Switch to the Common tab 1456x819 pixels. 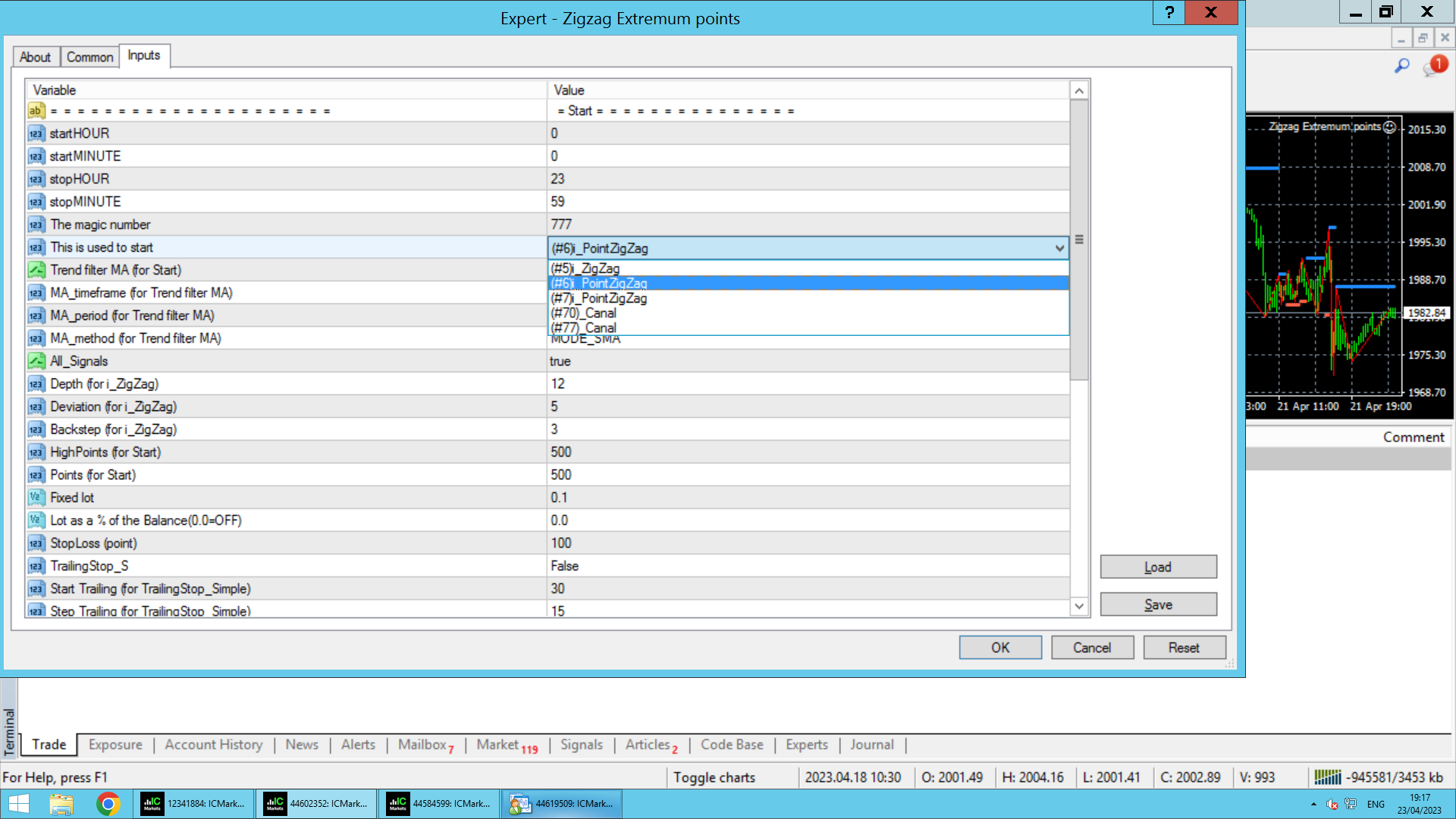89,57
